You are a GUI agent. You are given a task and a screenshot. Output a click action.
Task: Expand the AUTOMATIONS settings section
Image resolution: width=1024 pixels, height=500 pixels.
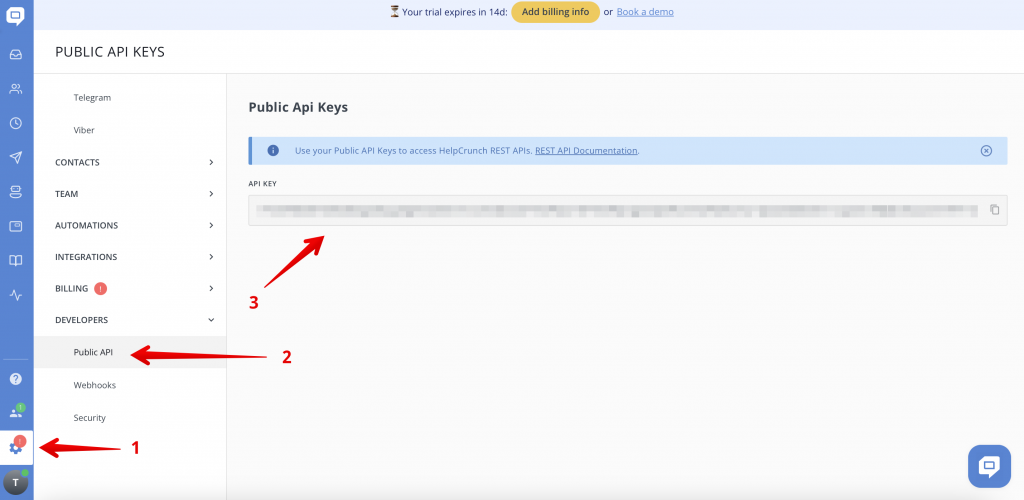click(x=135, y=225)
